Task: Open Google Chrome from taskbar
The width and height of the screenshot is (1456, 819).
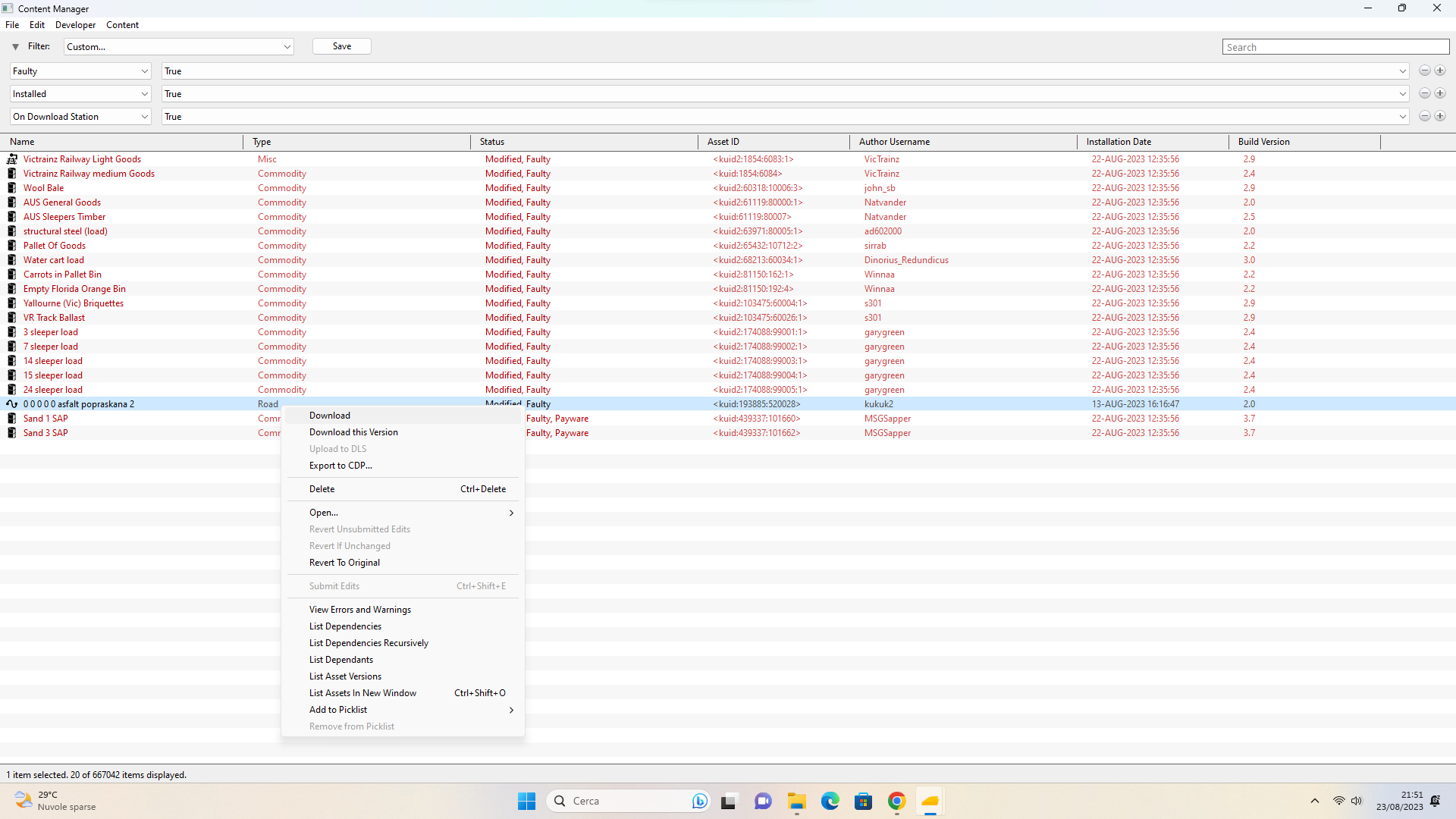Action: (x=897, y=801)
